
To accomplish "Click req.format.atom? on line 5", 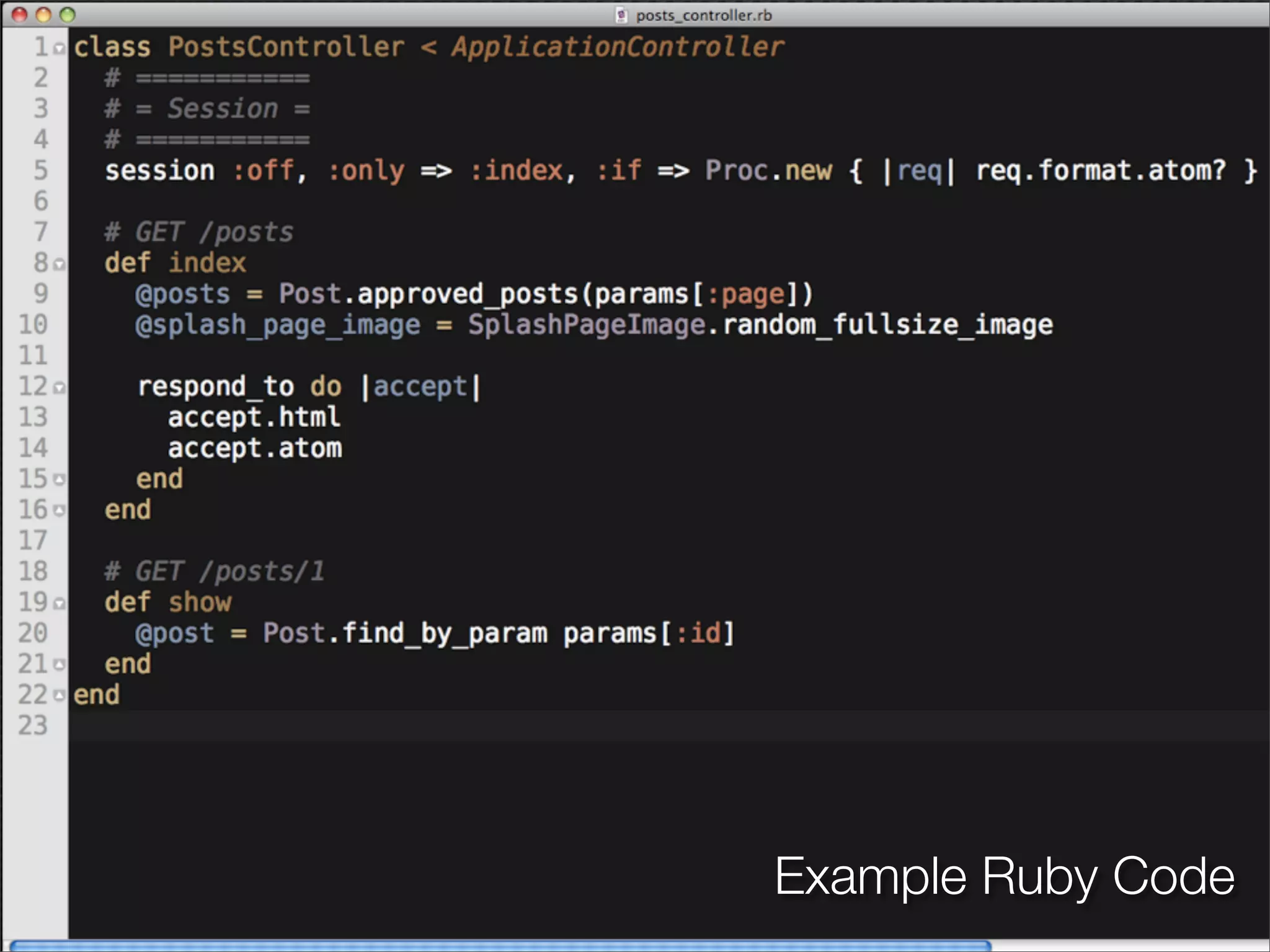I will point(1101,171).
